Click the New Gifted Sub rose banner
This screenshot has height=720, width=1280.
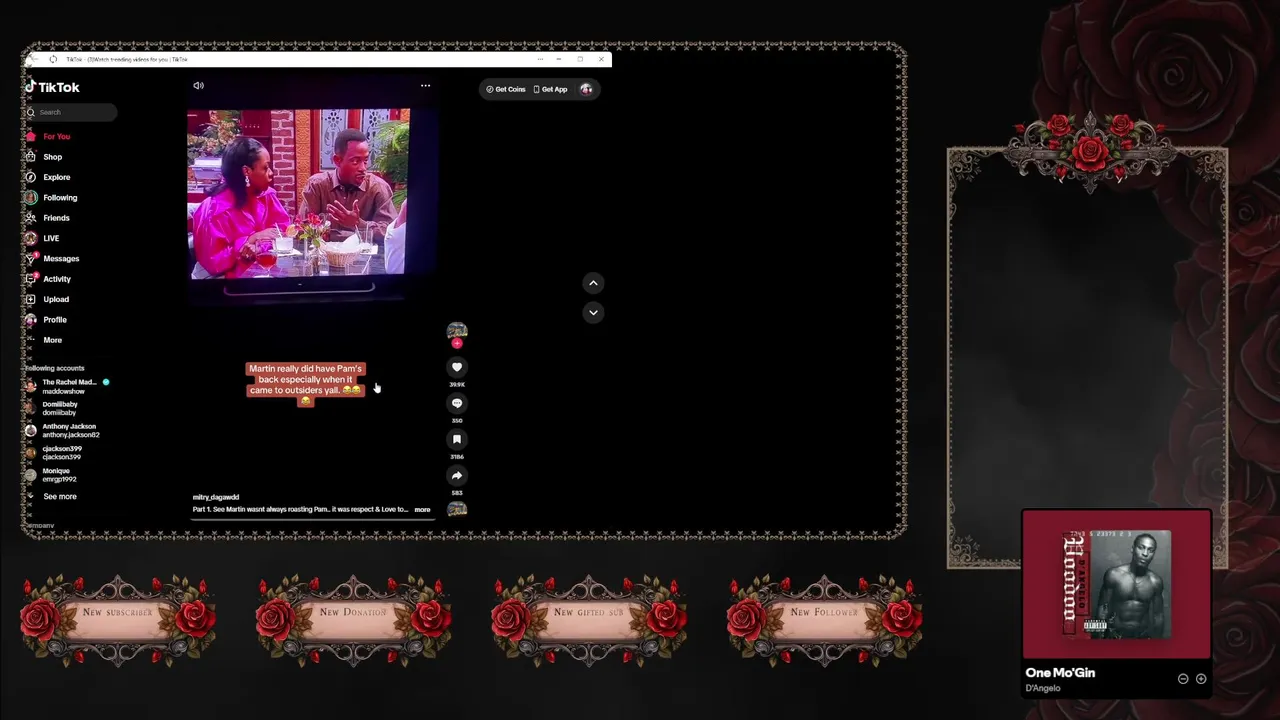tap(588, 621)
